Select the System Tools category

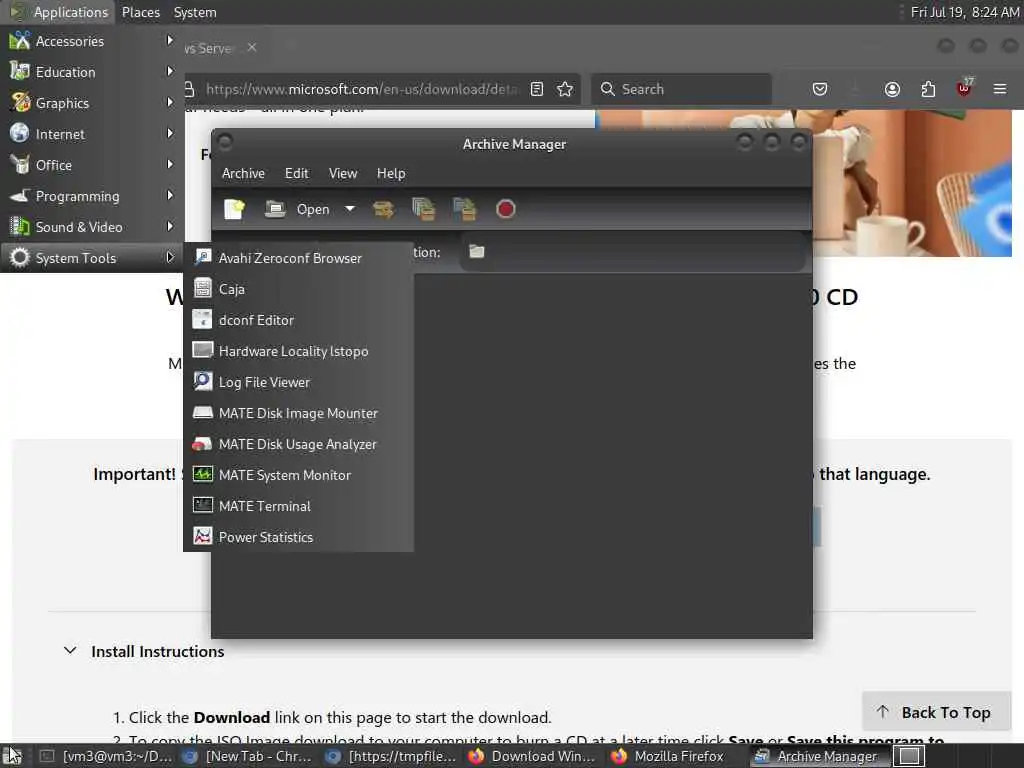91,258
